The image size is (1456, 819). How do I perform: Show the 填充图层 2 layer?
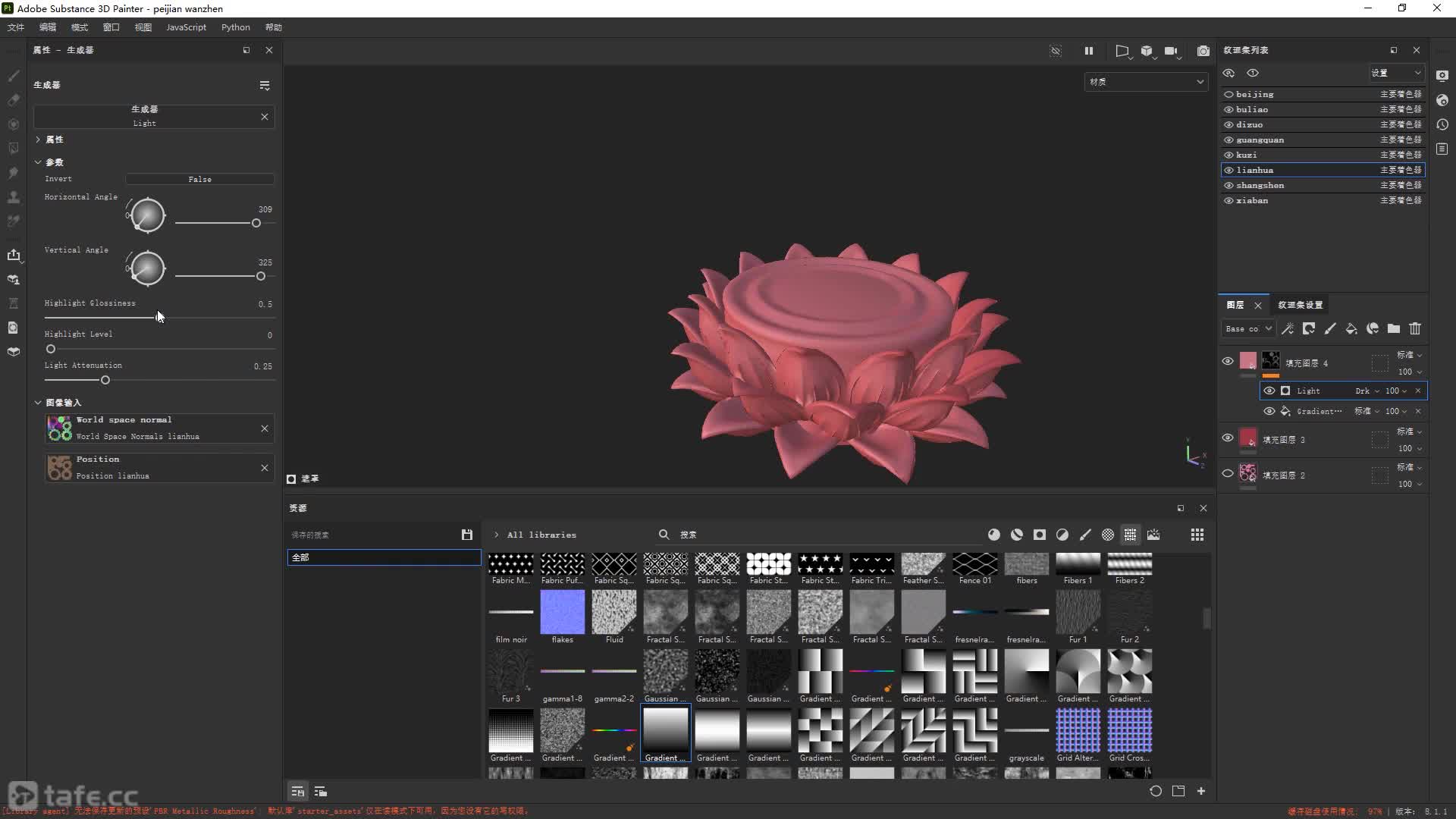(x=1228, y=473)
